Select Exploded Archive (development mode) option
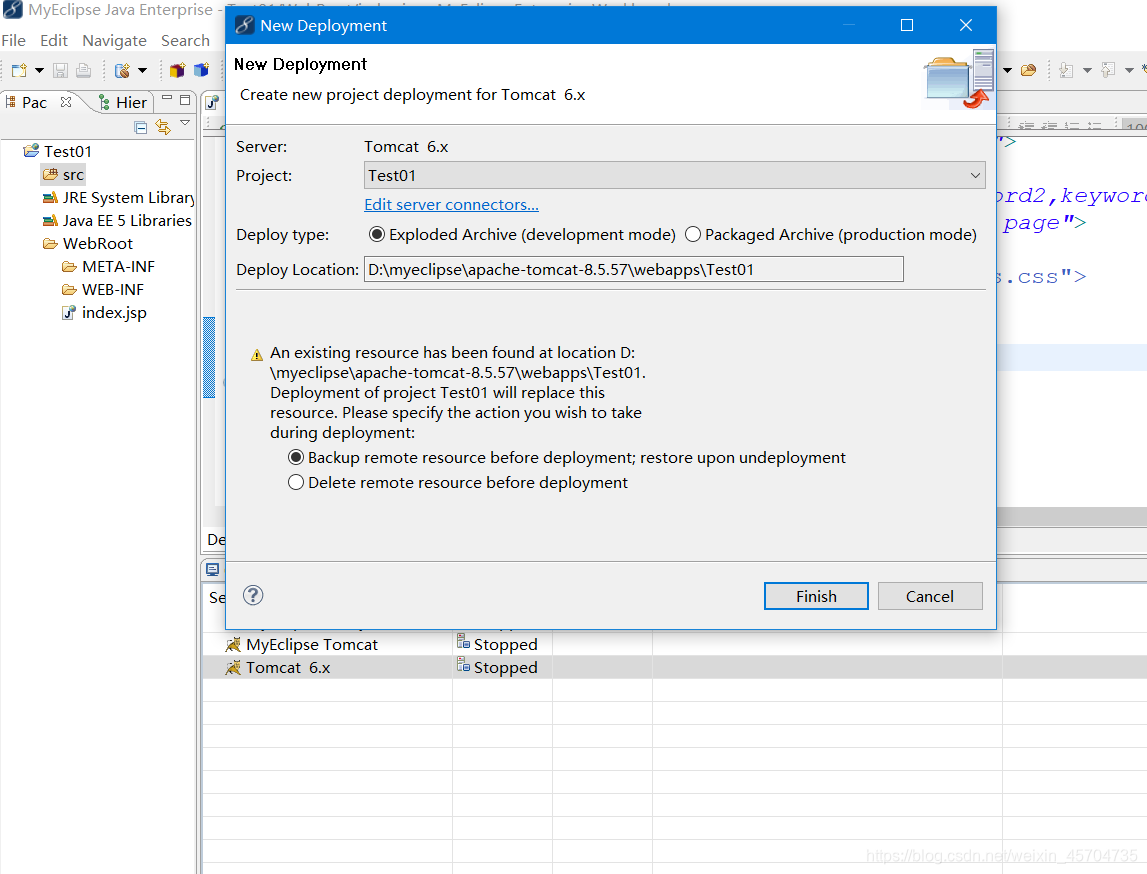 523,235
